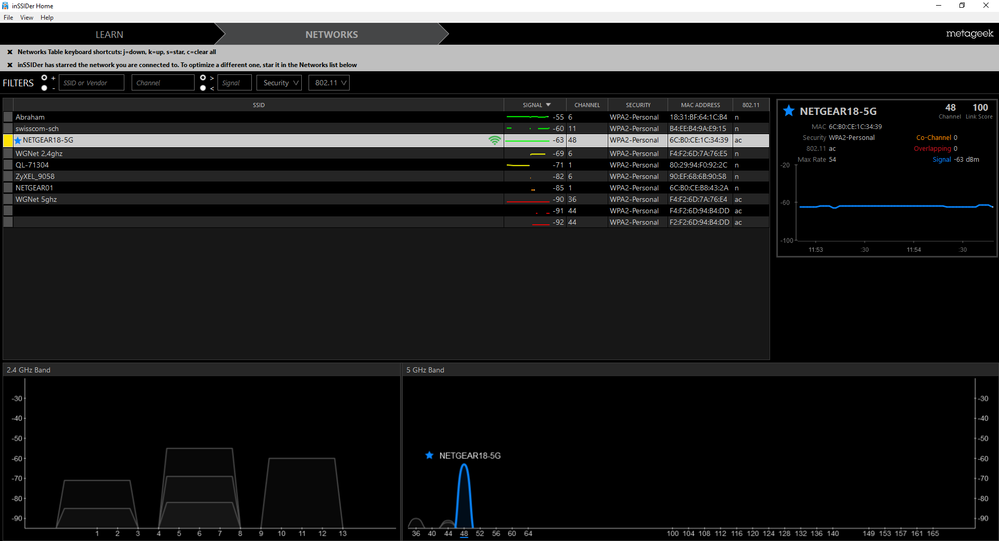Dismiss the starred network notification
Screen dimensions: 999x541
click(x=10, y=65)
